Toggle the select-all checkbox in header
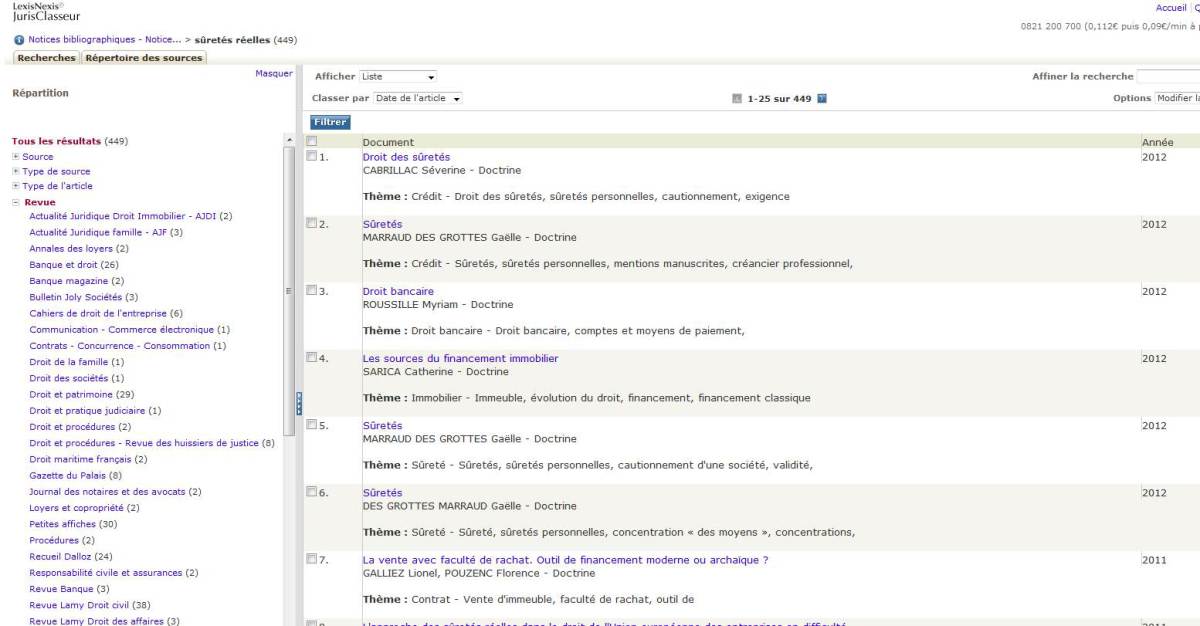Screen dimensions: 1200x626 tap(312, 142)
